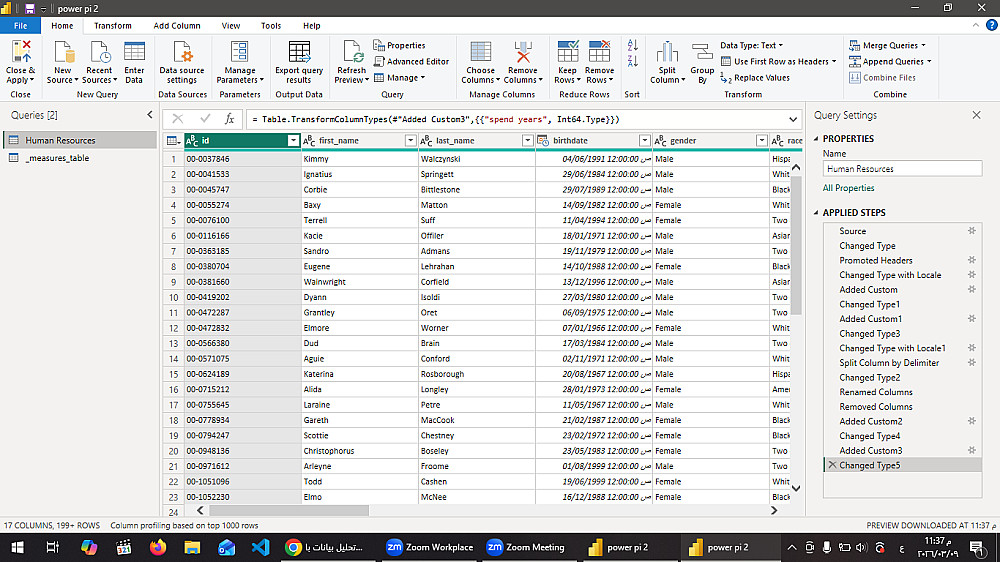Open the File menu

point(20,26)
